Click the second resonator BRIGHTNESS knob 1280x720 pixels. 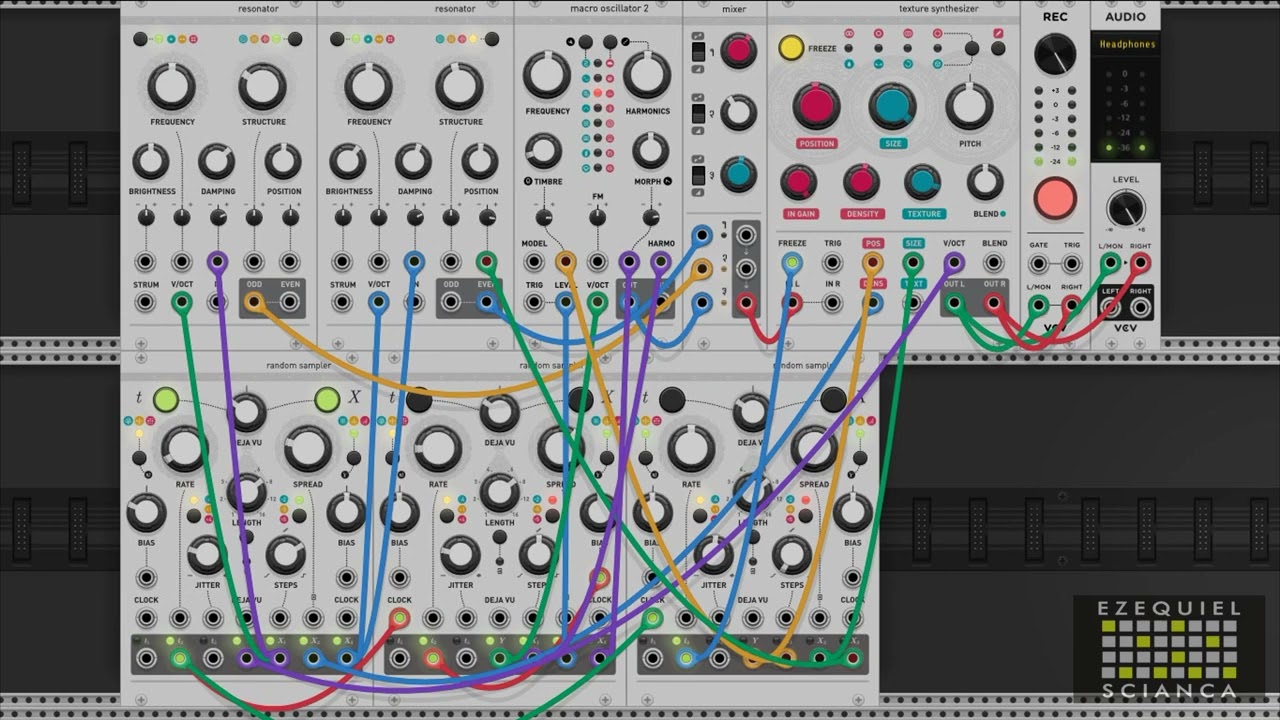[348, 161]
